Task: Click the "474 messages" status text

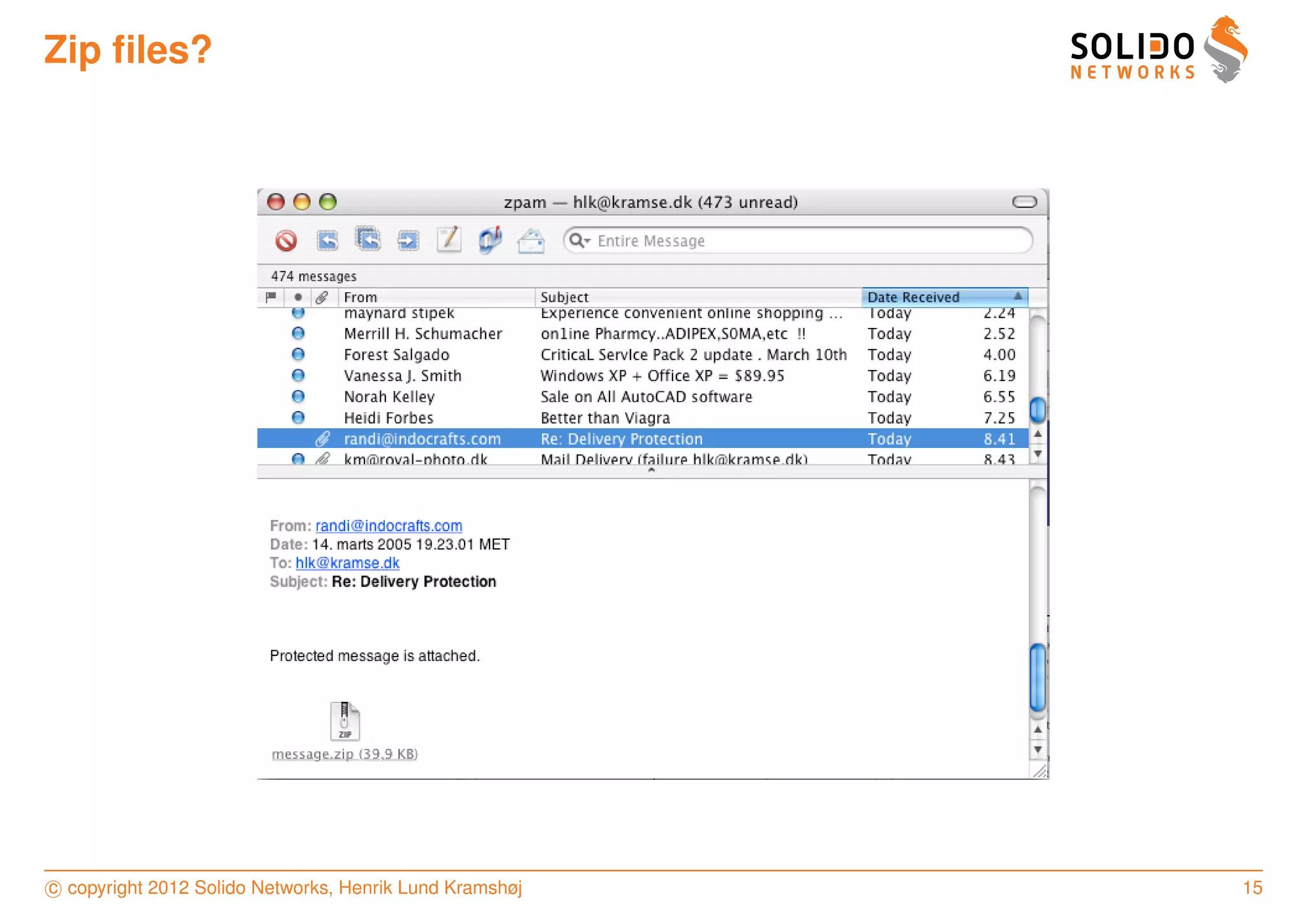Action: coord(313,276)
